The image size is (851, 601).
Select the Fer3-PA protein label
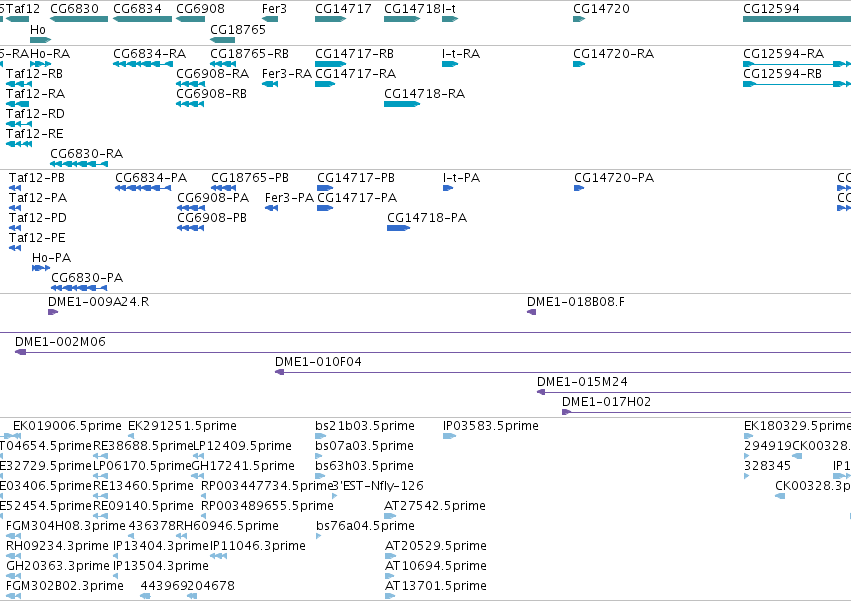point(289,198)
